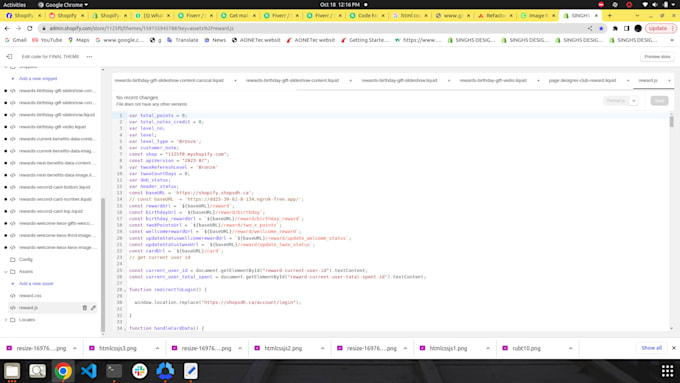
Task: Open reward.css in the Assets folder
Action: click(30, 296)
